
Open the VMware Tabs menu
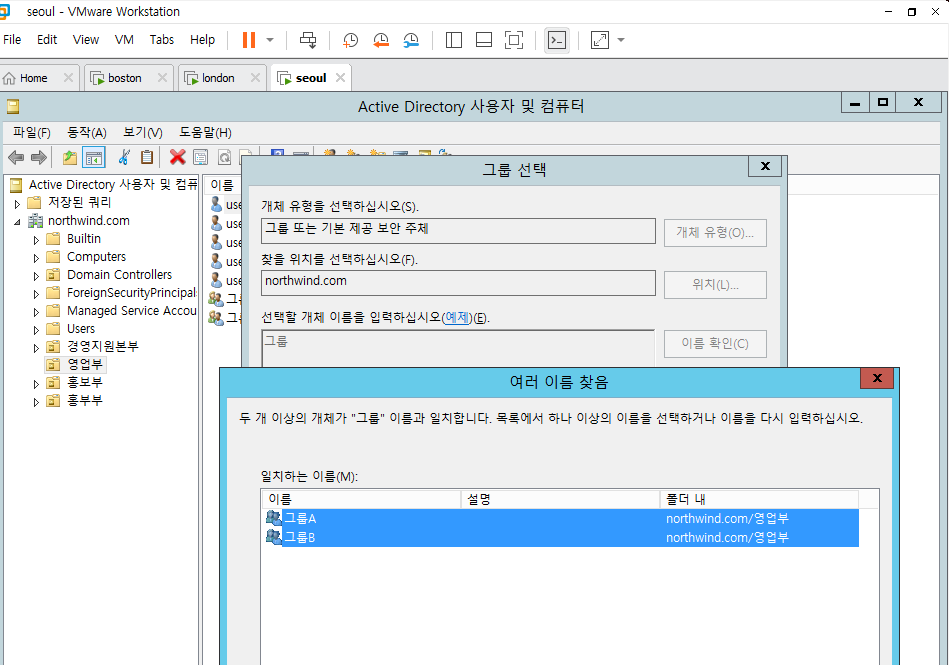(x=162, y=39)
